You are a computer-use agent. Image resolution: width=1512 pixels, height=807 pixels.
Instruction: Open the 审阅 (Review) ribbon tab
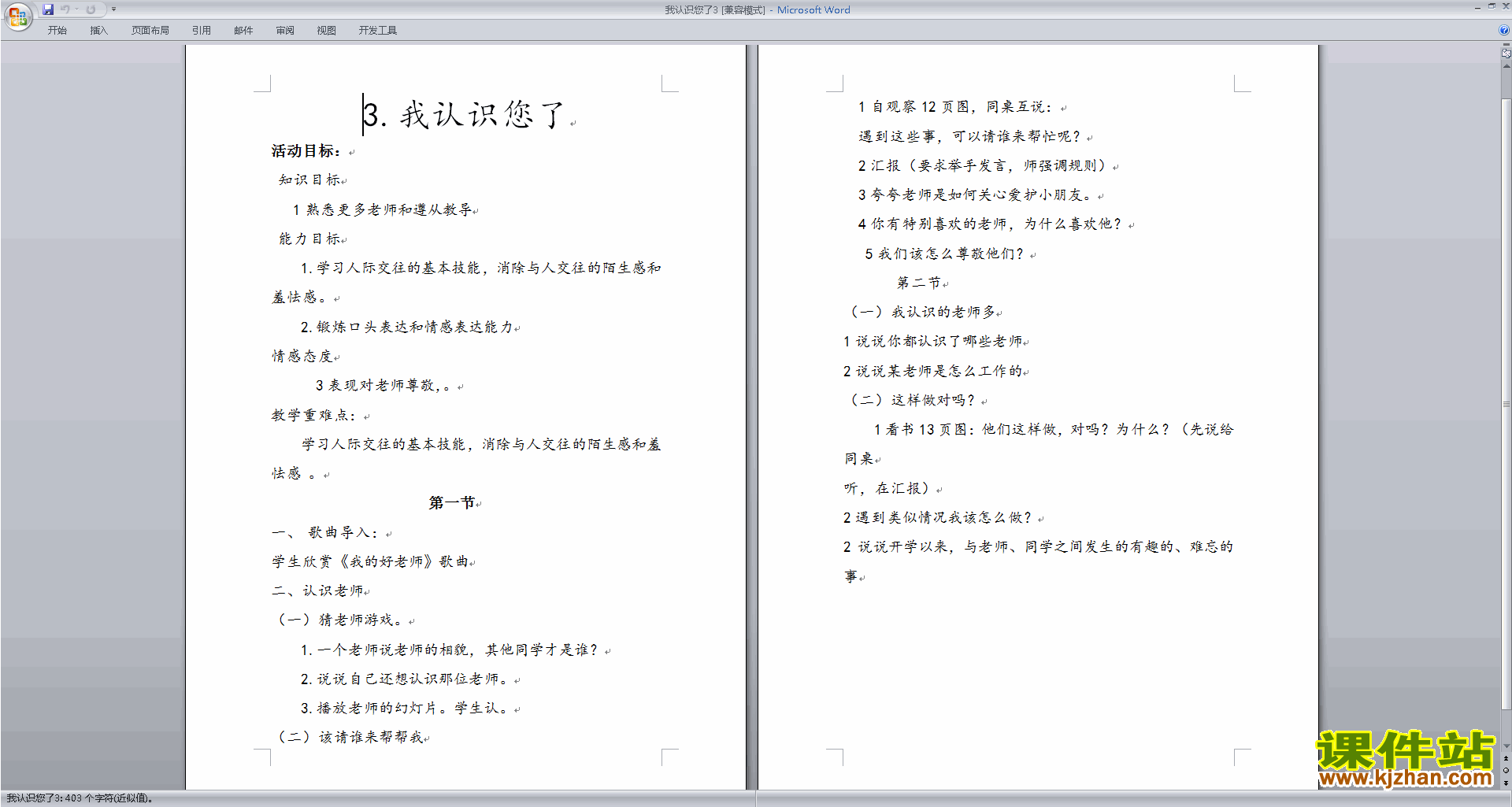coord(285,30)
